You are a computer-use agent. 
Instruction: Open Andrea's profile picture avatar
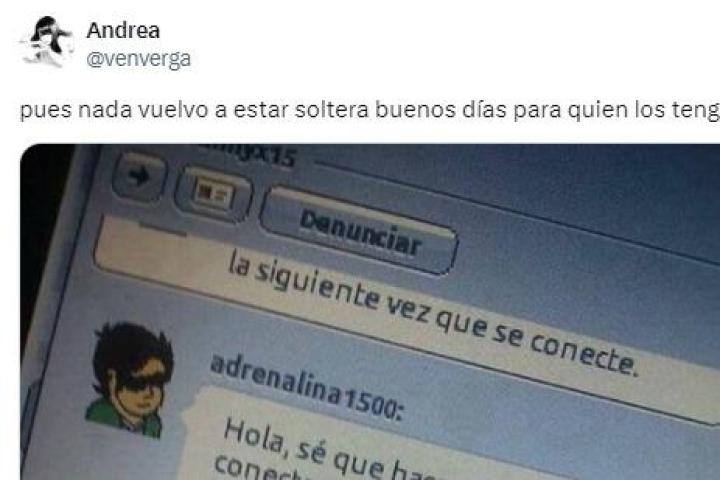pyautogui.click(x=47, y=42)
